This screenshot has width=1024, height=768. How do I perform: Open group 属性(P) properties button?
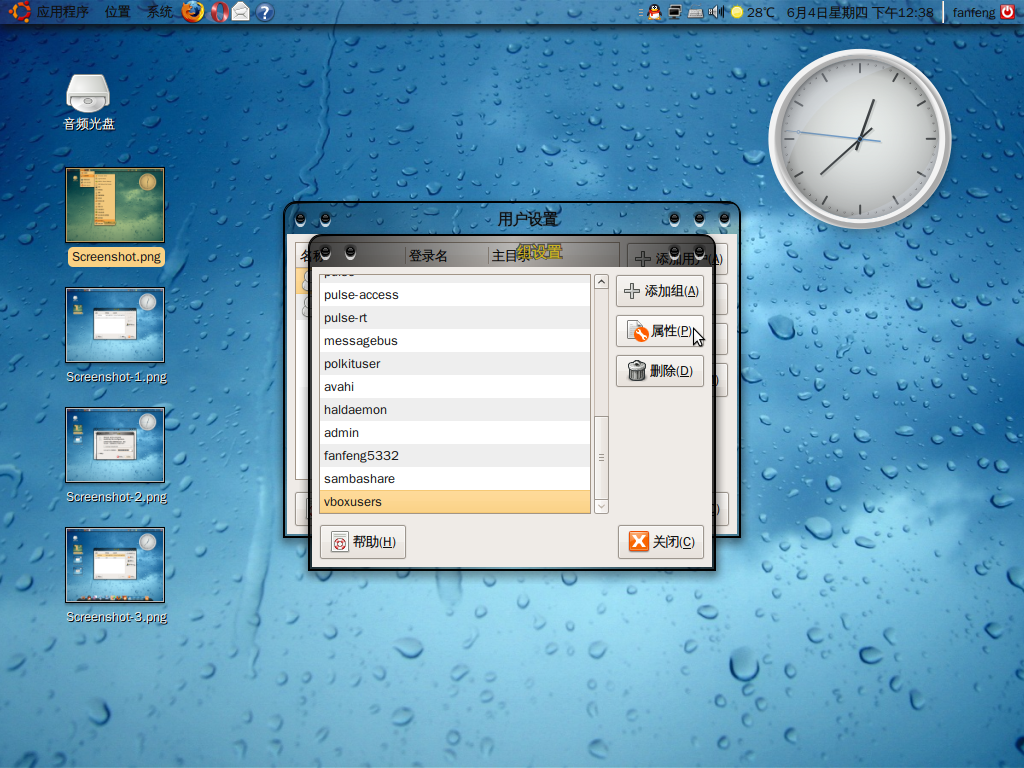point(660,331)
